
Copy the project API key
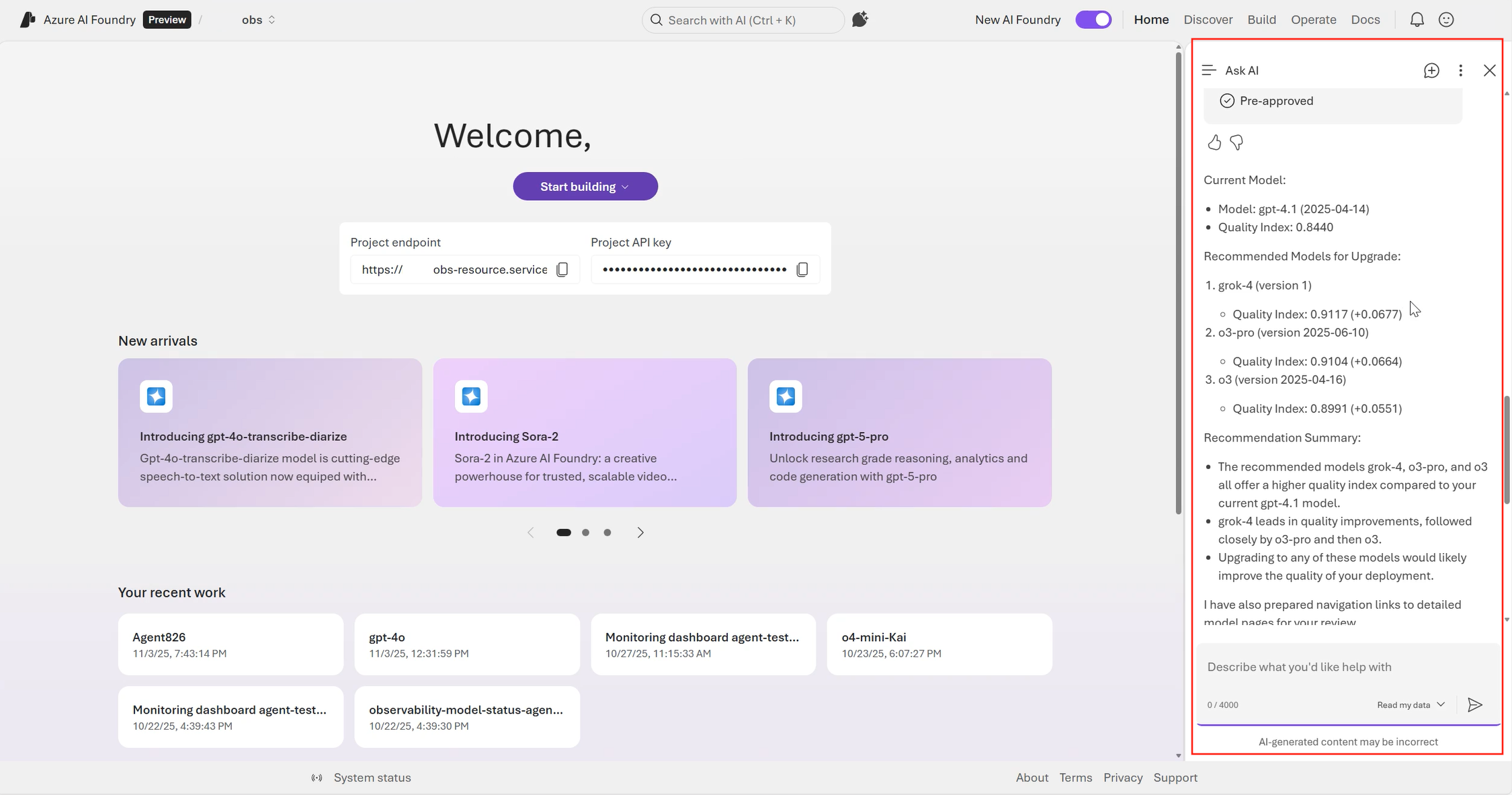[802, 269]
